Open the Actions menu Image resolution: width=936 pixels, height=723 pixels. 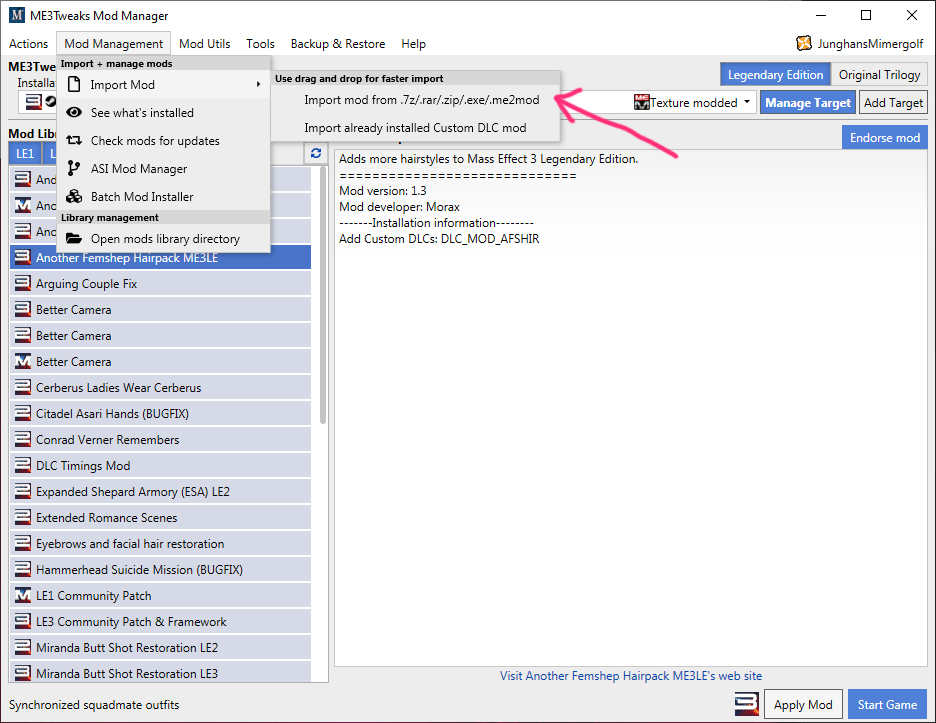click(x=28, y=44)
